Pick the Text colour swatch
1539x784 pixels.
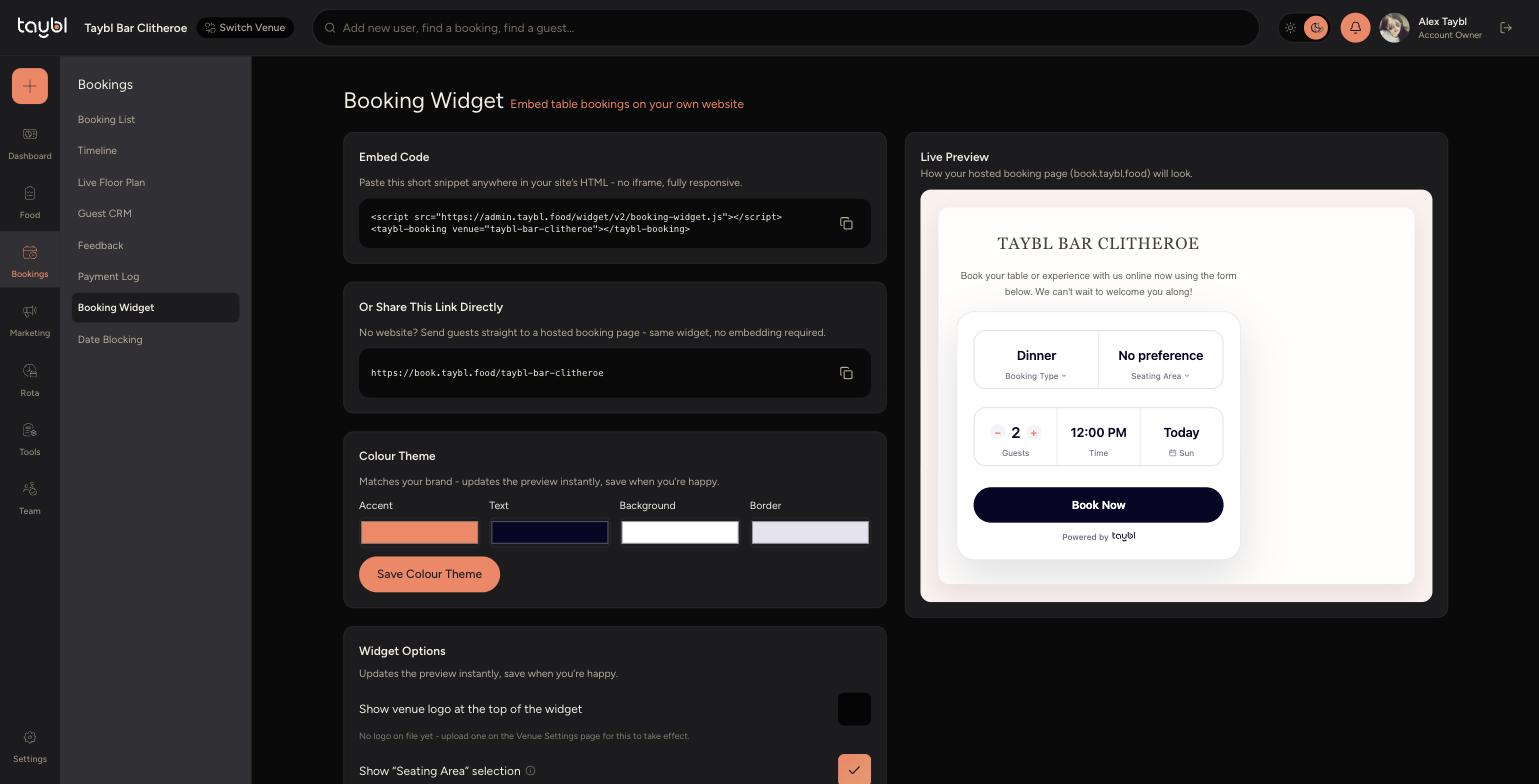[x=549, y=533]
